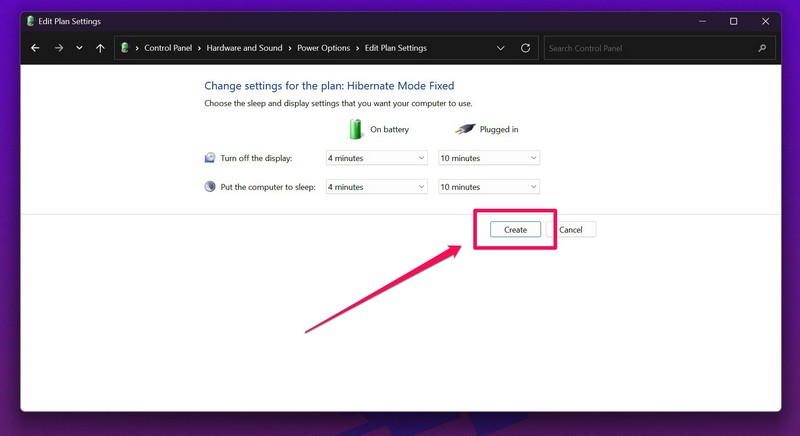Viewport: 800px width, 436px height.
Task: Expand the address bar history dropdown
Action: pyautogui.click(x=501, y=48)
